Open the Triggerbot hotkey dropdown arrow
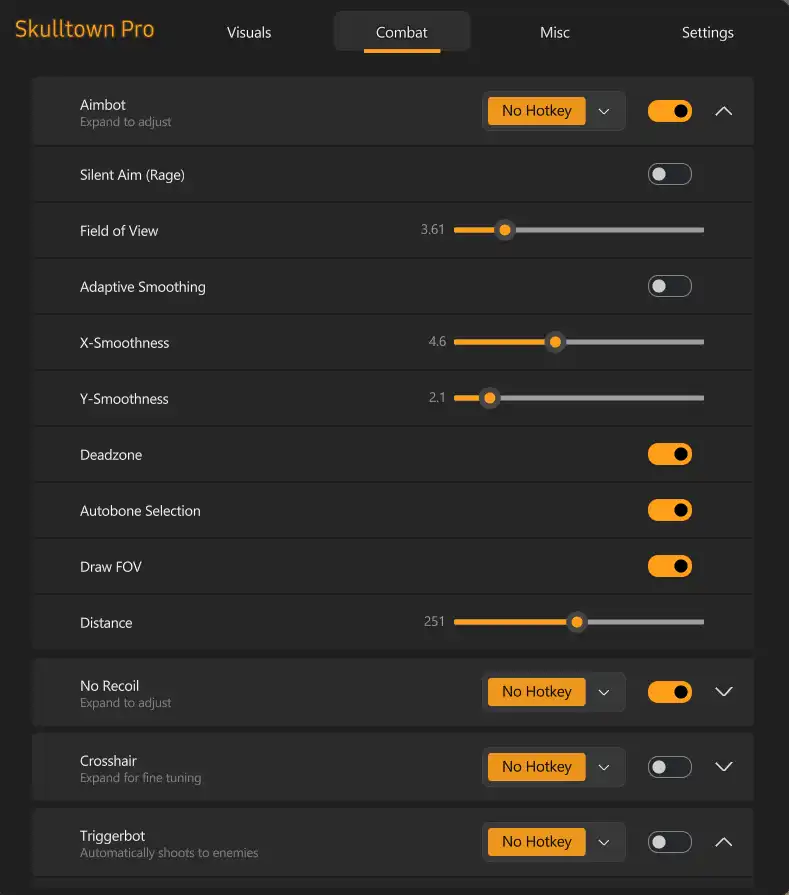This screenshot has height=895, width=789. pyautogui.click(x=604, y=842)
